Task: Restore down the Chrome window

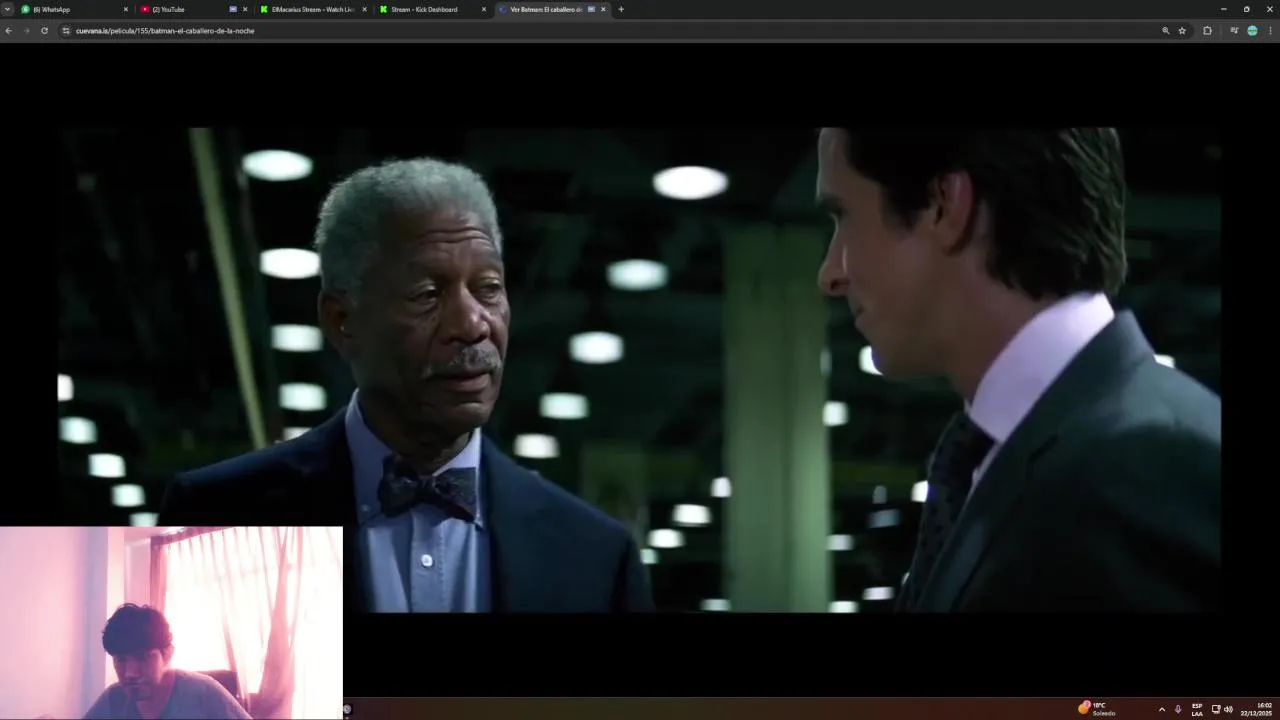Action: [1246, 9]
